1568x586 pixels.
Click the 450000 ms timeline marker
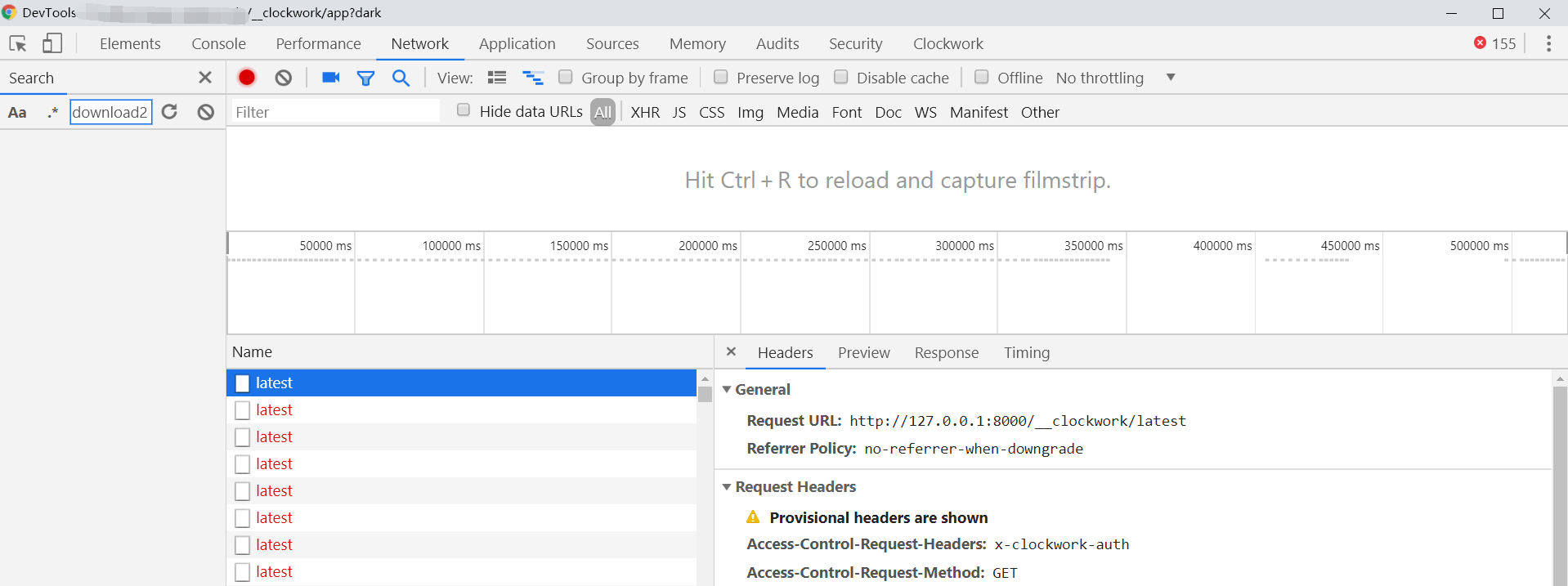click(1350, 245)
